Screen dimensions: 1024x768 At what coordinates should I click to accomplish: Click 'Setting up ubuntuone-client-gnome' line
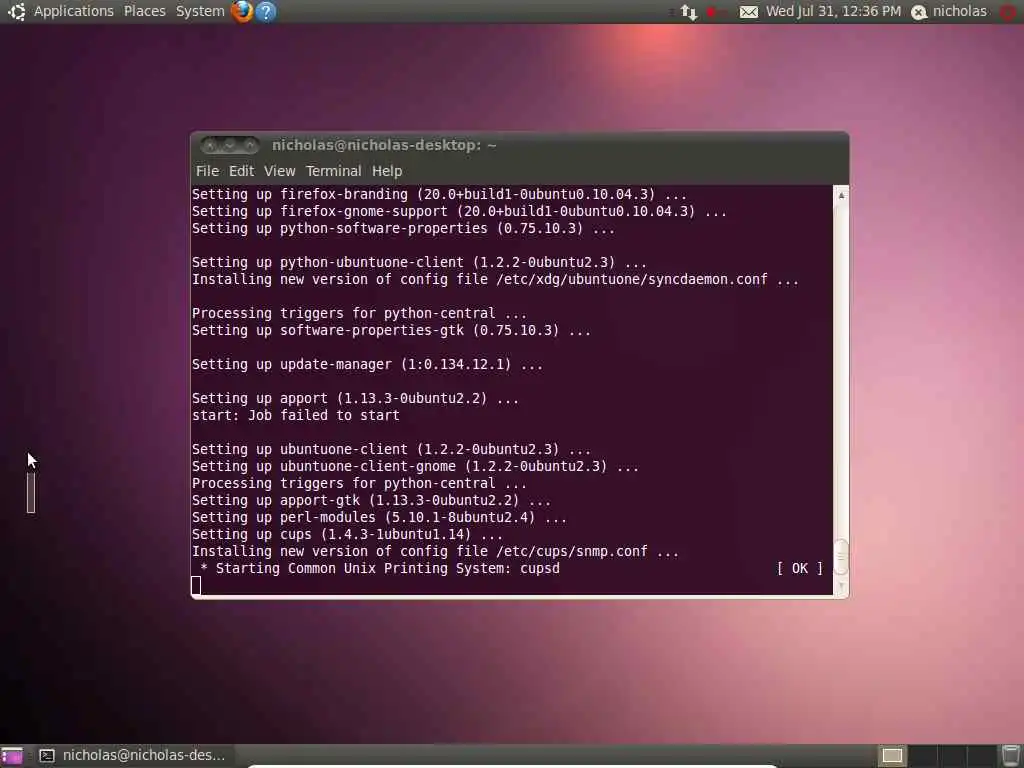tap(415, 466)
